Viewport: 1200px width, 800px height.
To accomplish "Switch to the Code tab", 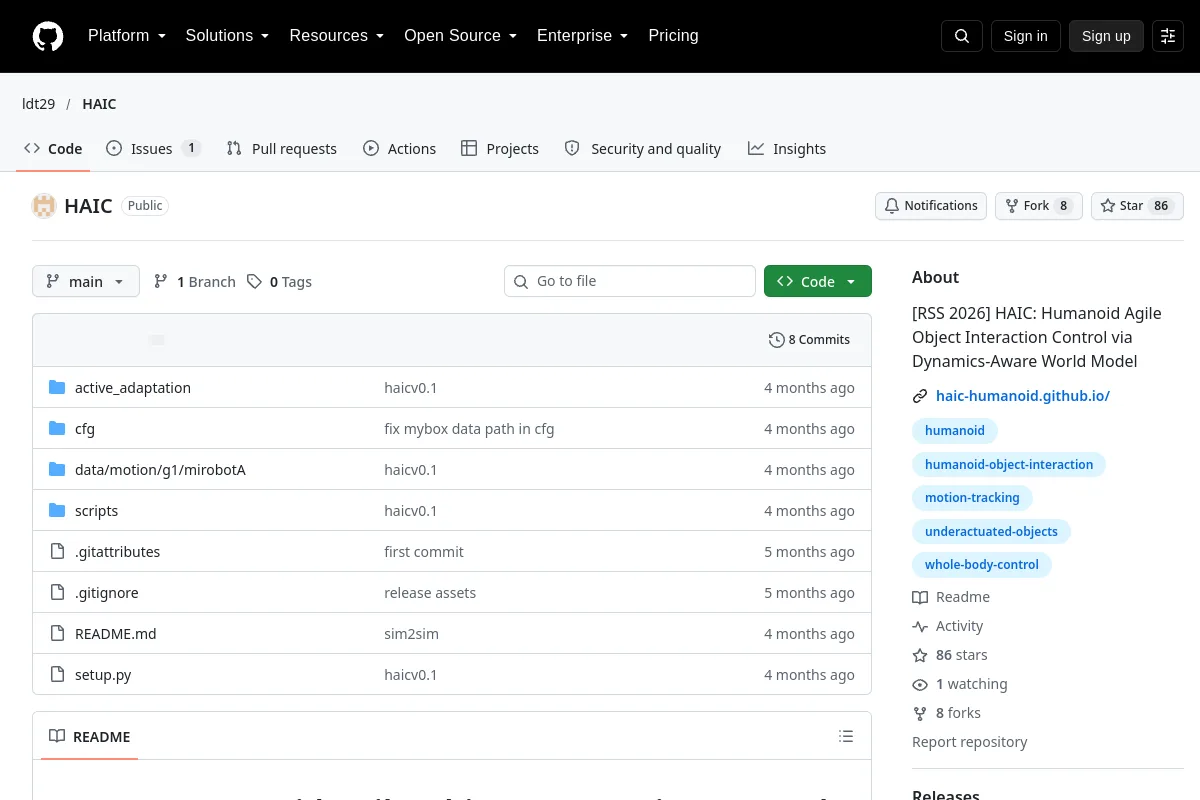I will click(53, 149).
